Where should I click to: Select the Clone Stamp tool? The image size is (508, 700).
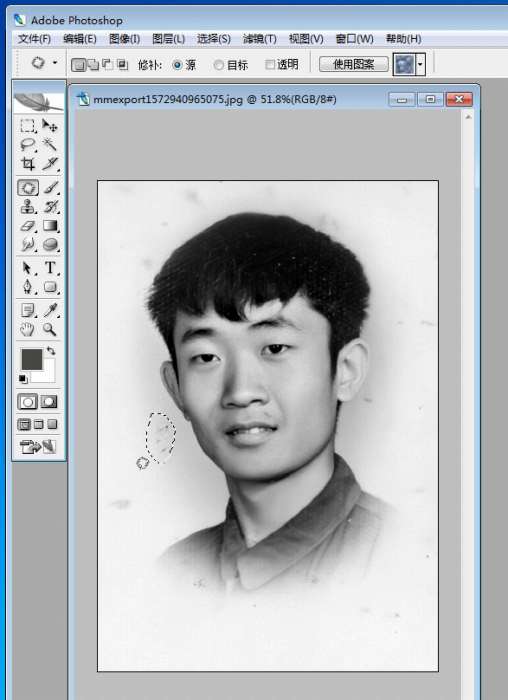point(28,207)
